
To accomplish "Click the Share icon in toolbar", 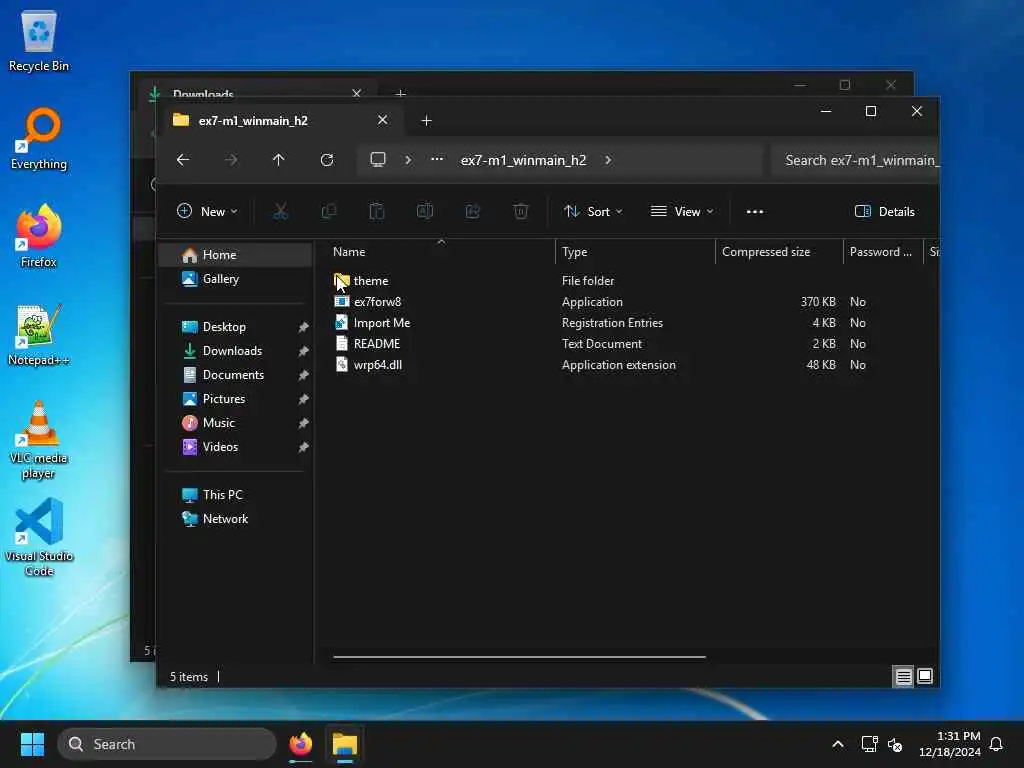I will tap(473, 212).
